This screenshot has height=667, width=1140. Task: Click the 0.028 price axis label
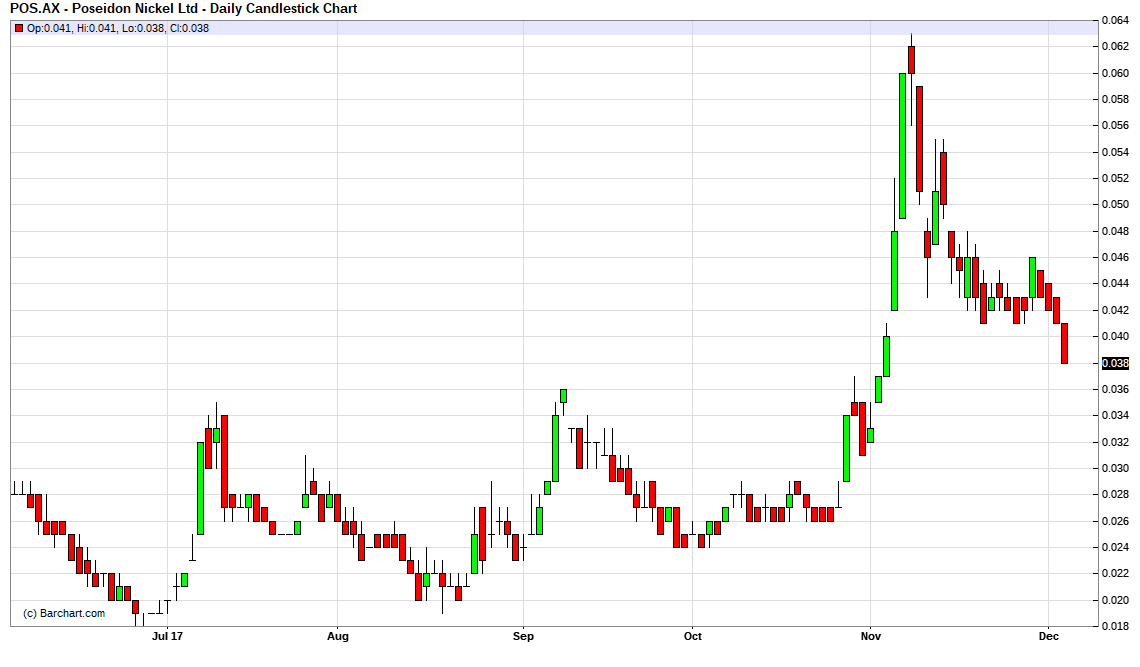click(1115, 495)
